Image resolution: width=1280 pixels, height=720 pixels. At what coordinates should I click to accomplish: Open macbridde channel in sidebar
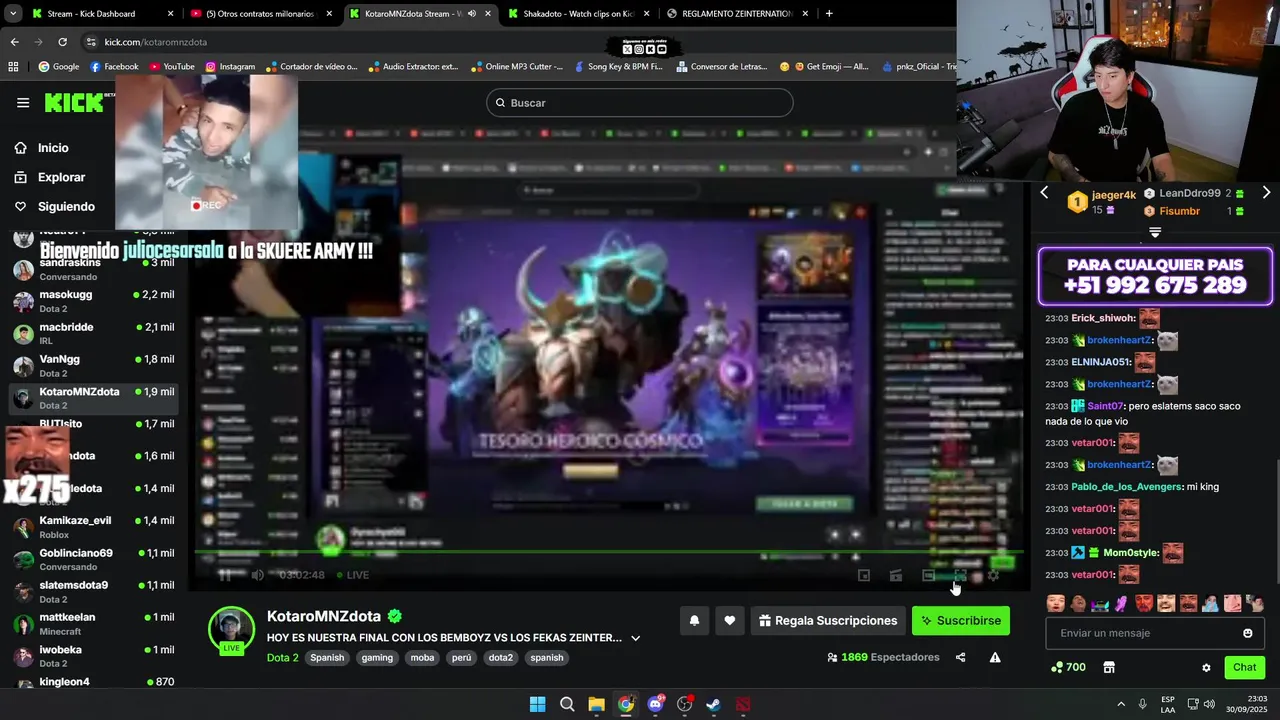[94, 333]
